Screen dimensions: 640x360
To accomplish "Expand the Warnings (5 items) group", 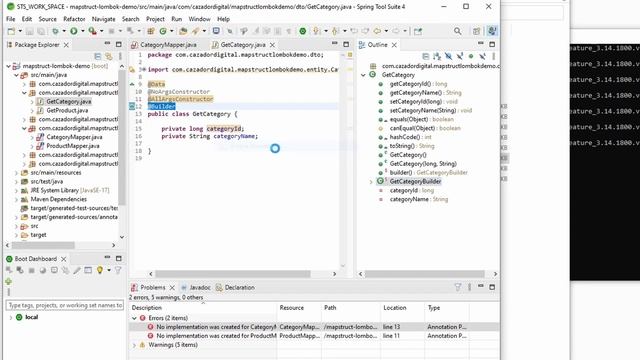I will [x=134, y=345].
